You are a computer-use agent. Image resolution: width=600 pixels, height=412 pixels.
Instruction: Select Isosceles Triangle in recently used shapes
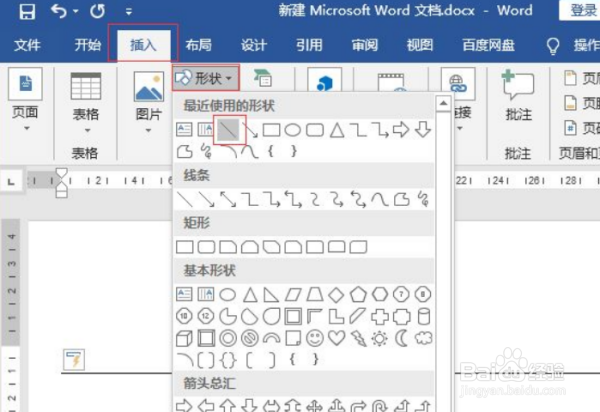(x=337, y=130)
